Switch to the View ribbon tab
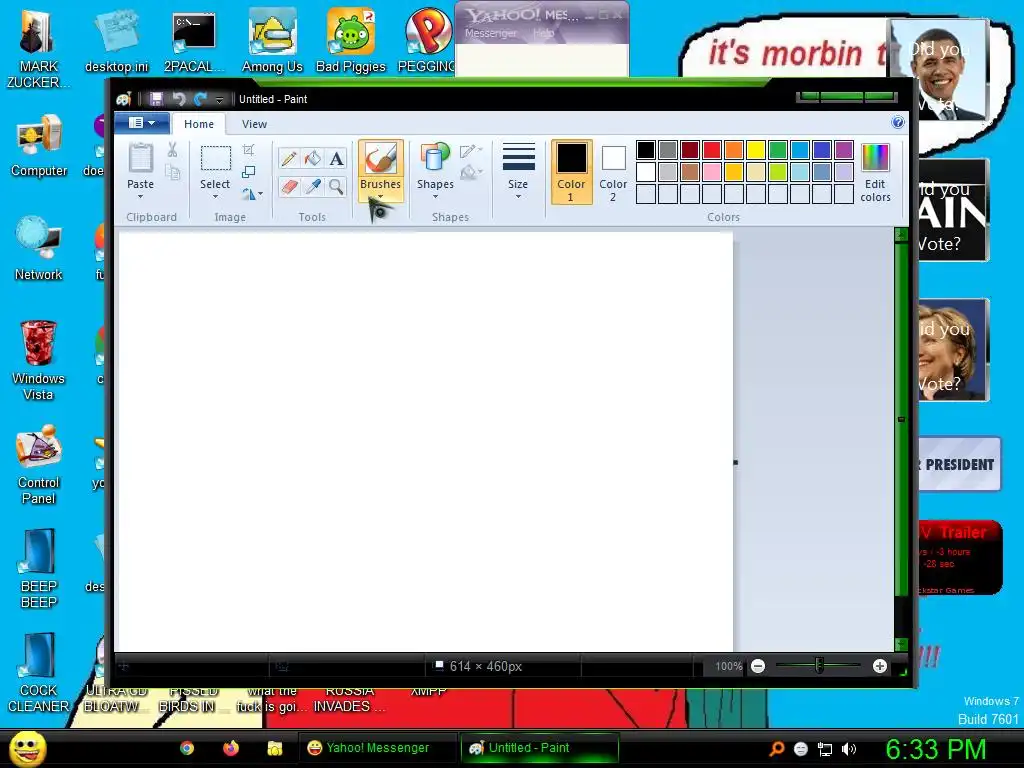The height and width of the screenshot is (768, 1024). coord(254,124)
